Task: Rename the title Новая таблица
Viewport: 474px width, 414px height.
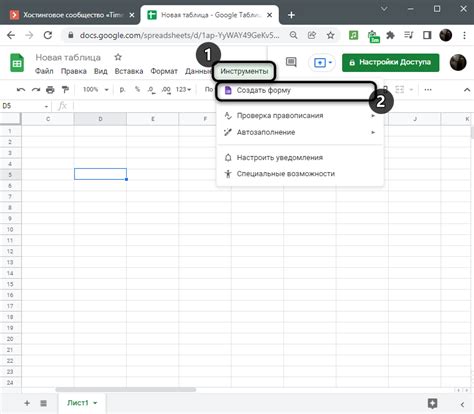Action: pos(68,57)
